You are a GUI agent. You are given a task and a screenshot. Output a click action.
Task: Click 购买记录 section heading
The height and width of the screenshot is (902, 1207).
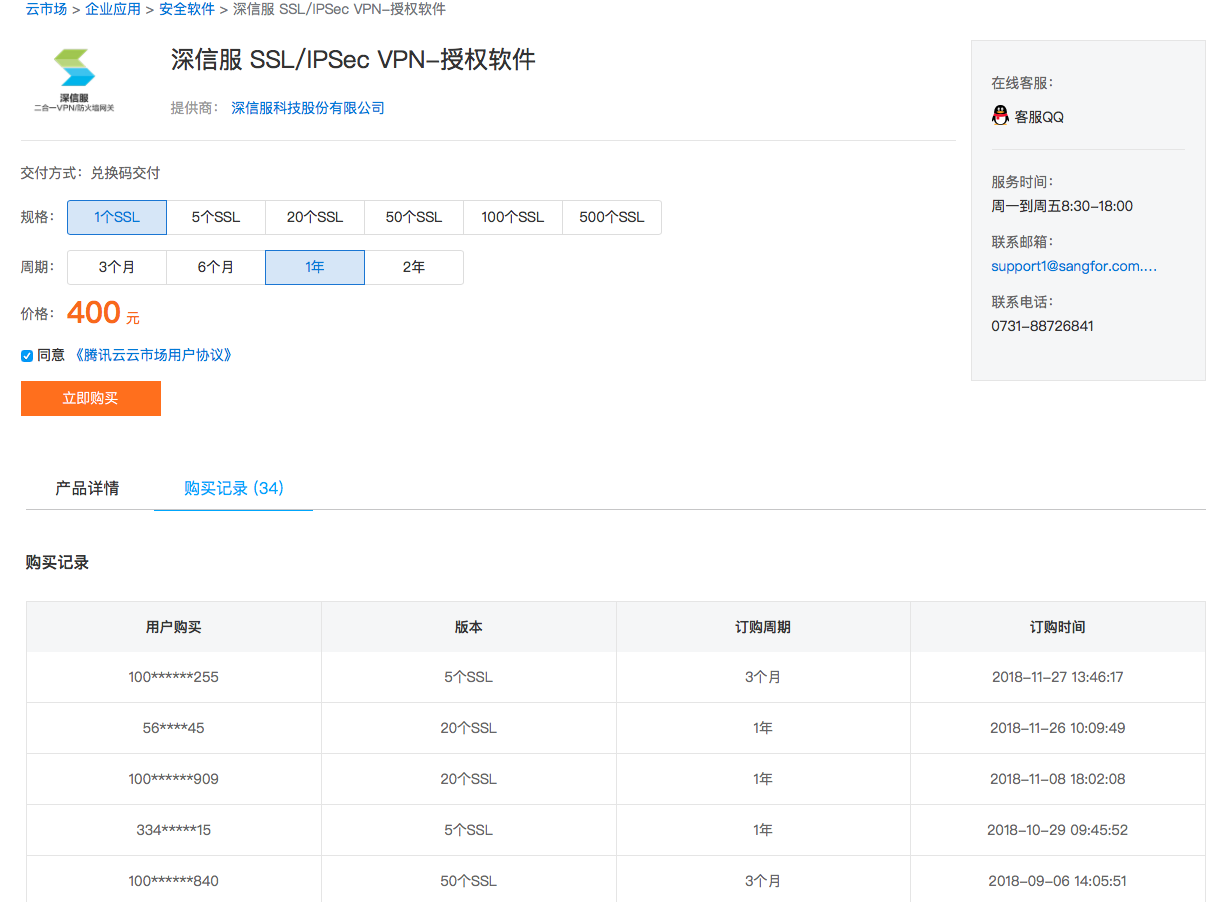57,563
